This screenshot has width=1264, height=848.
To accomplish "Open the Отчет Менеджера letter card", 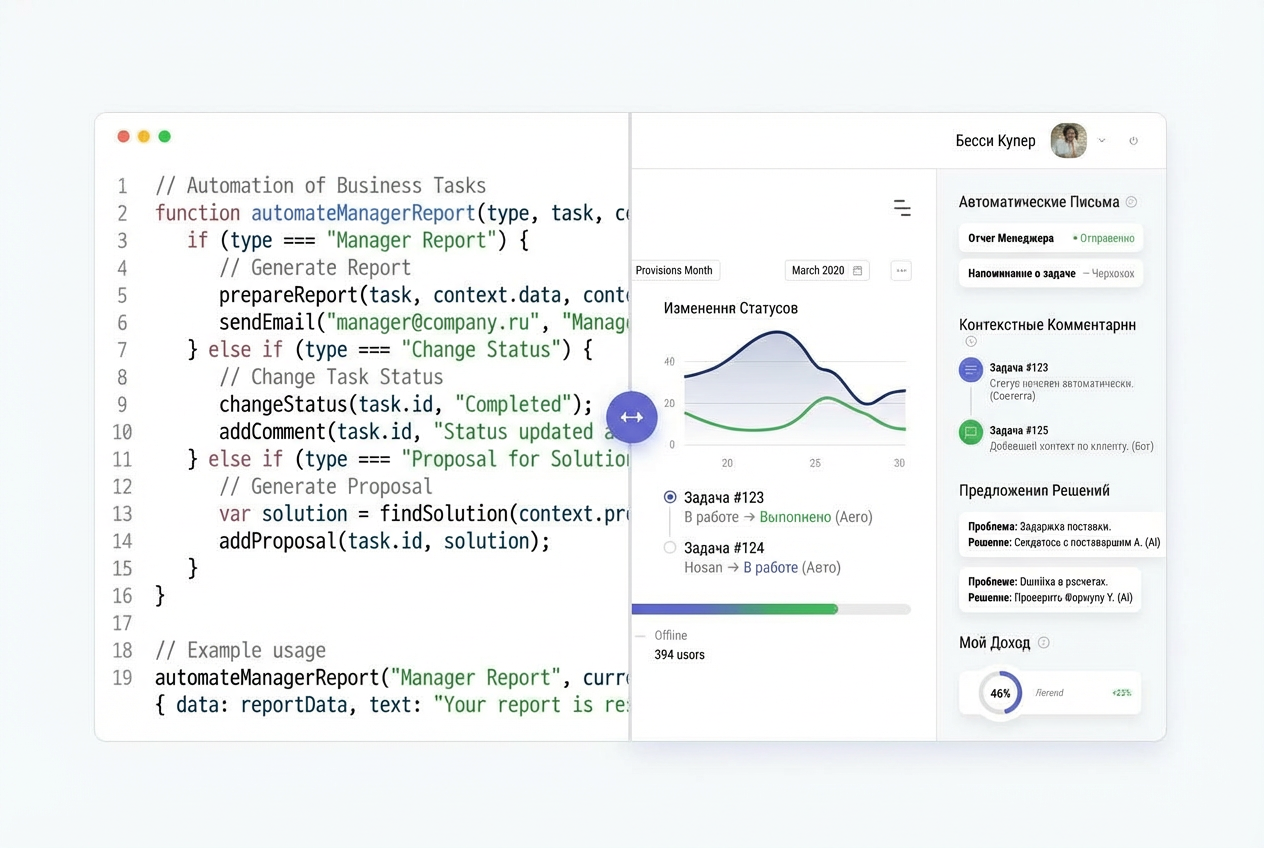I will click(x=1050, y=238).
